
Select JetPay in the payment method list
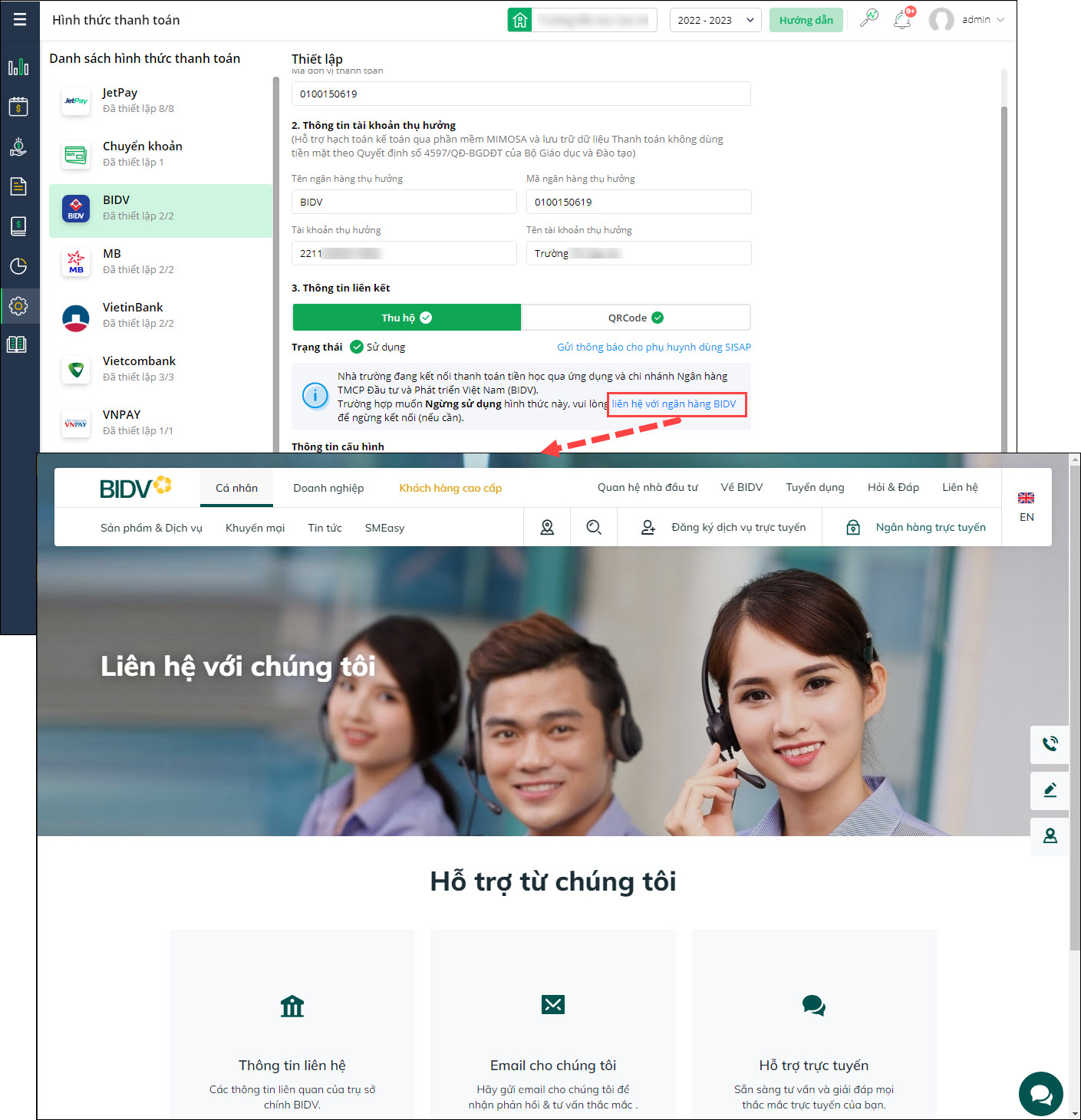click(160, 100)
